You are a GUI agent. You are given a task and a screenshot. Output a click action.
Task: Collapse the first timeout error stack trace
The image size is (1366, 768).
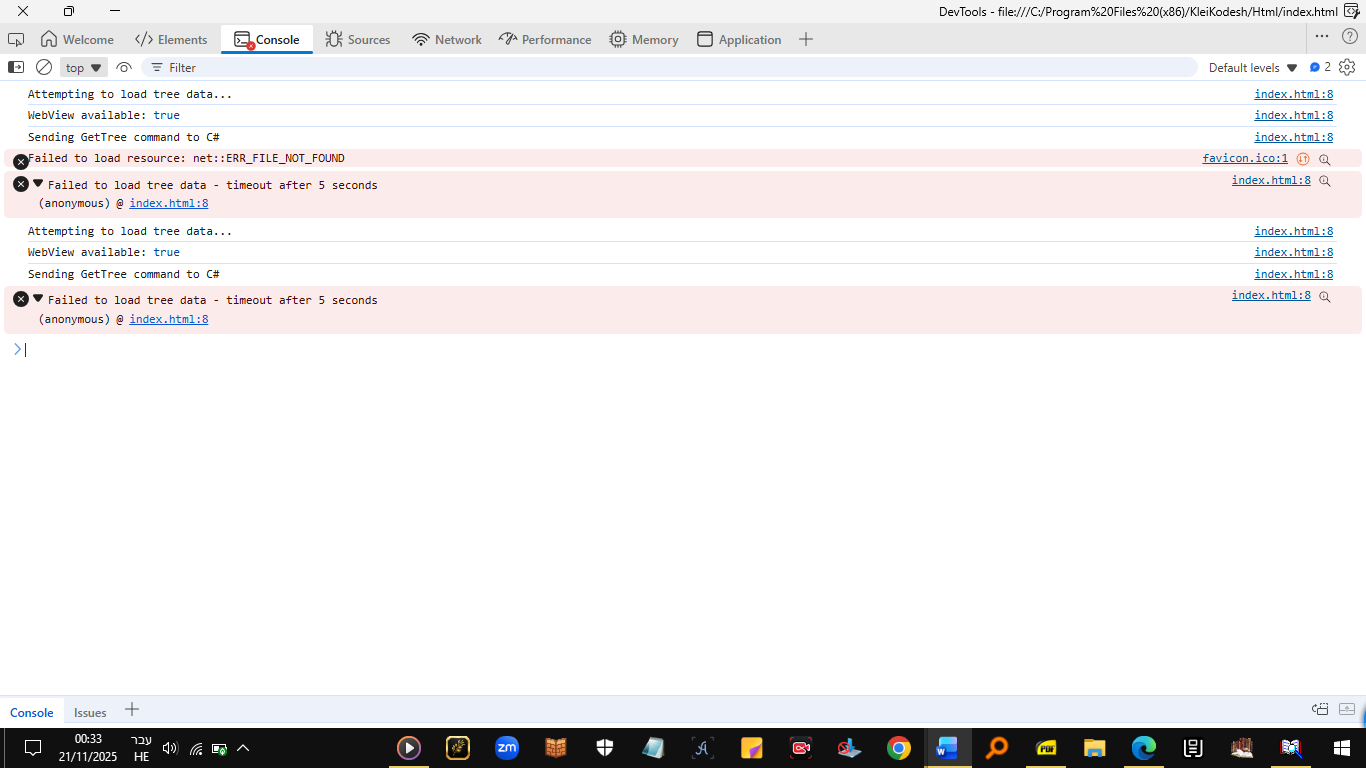click(38, 184)
